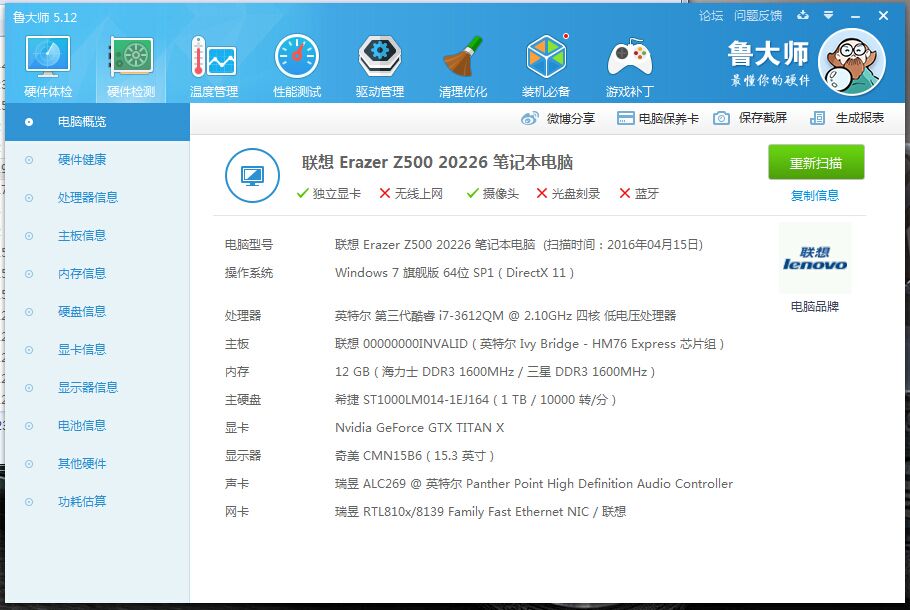Select 显卡信息 in sidebar
Screen dimensions: 910x610
pos(98,350)
